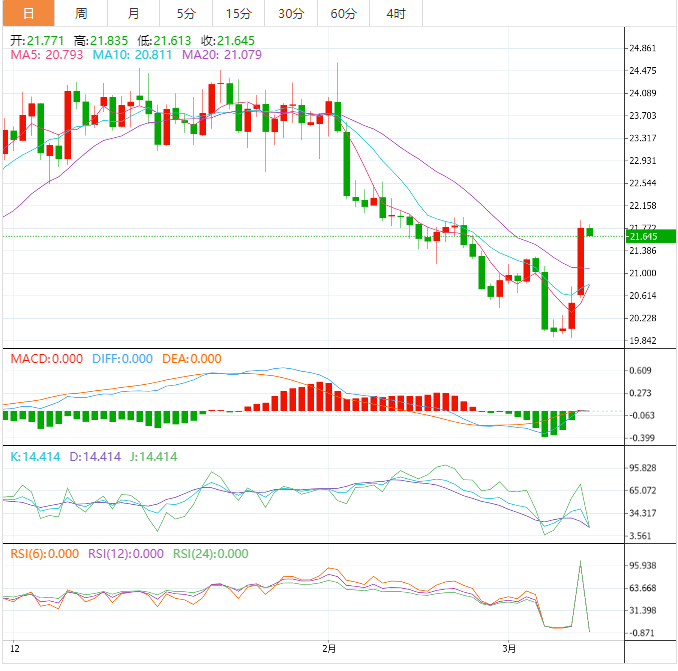Screen dimensions: 678x671
Task: Select the 日 daily chart tab
Action: (x=27, y=13)
